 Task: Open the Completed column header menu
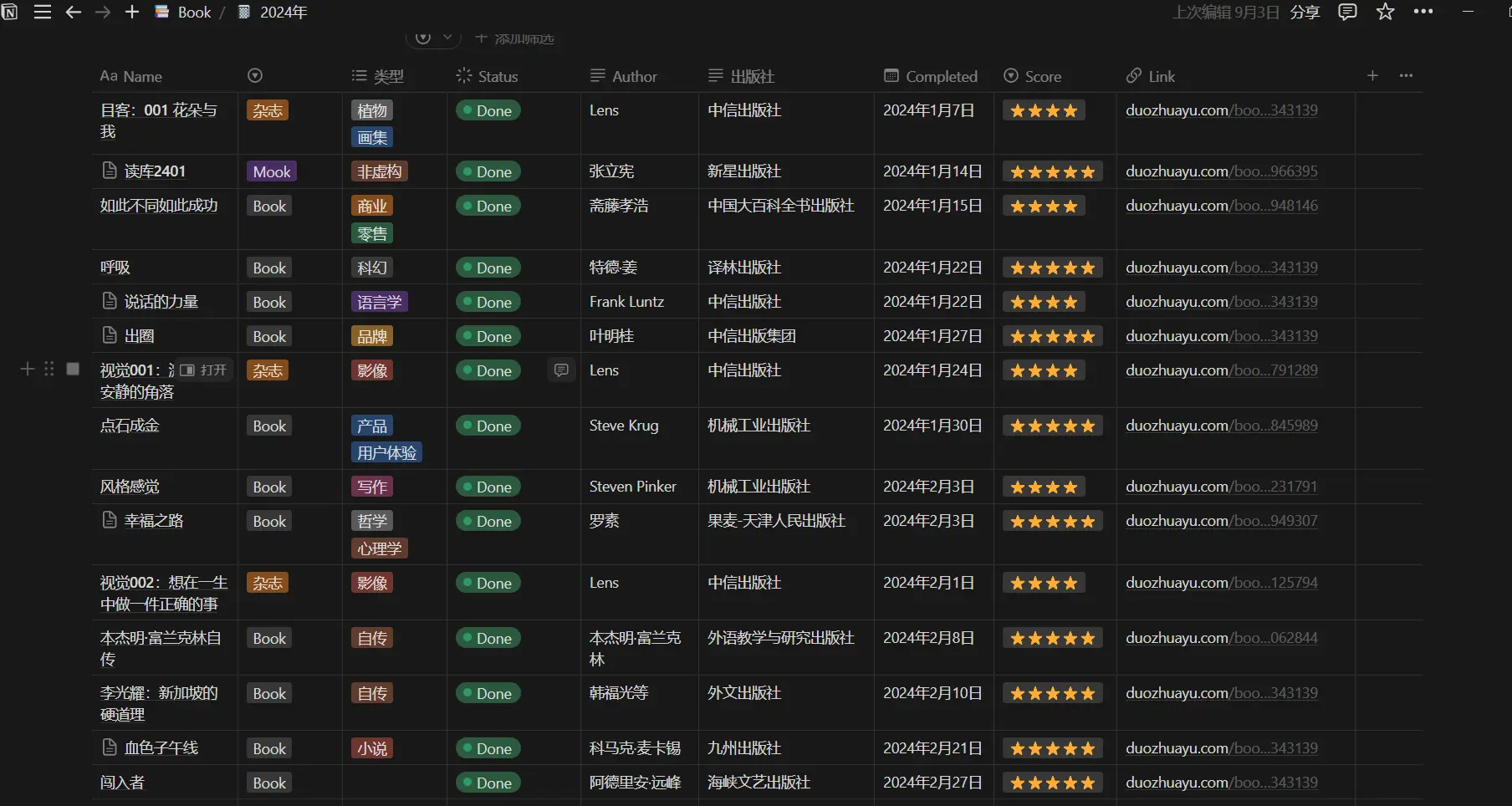point(931,76)
